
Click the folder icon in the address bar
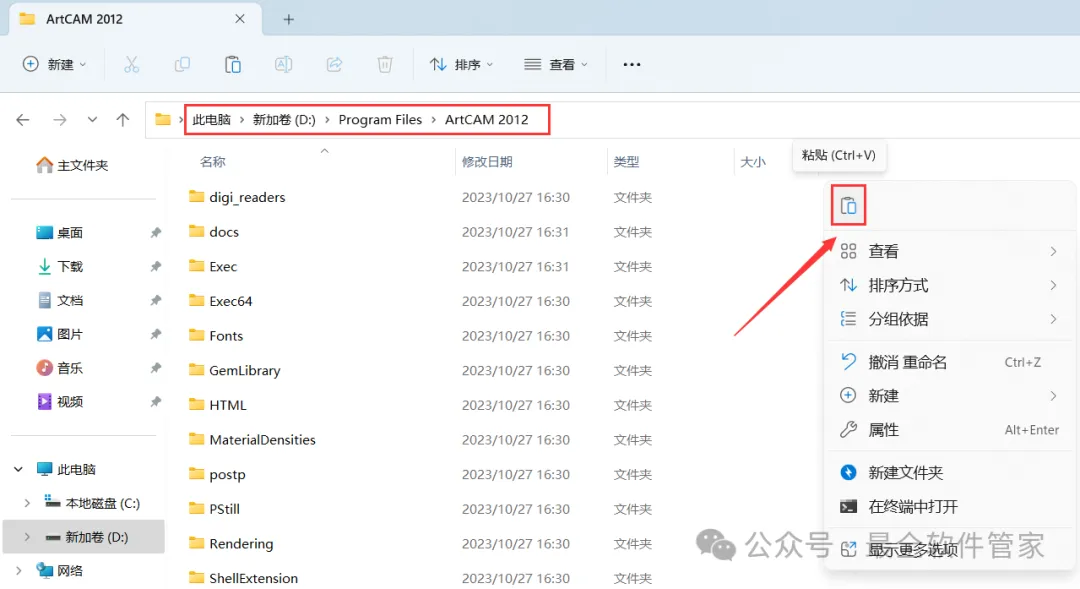163,119
